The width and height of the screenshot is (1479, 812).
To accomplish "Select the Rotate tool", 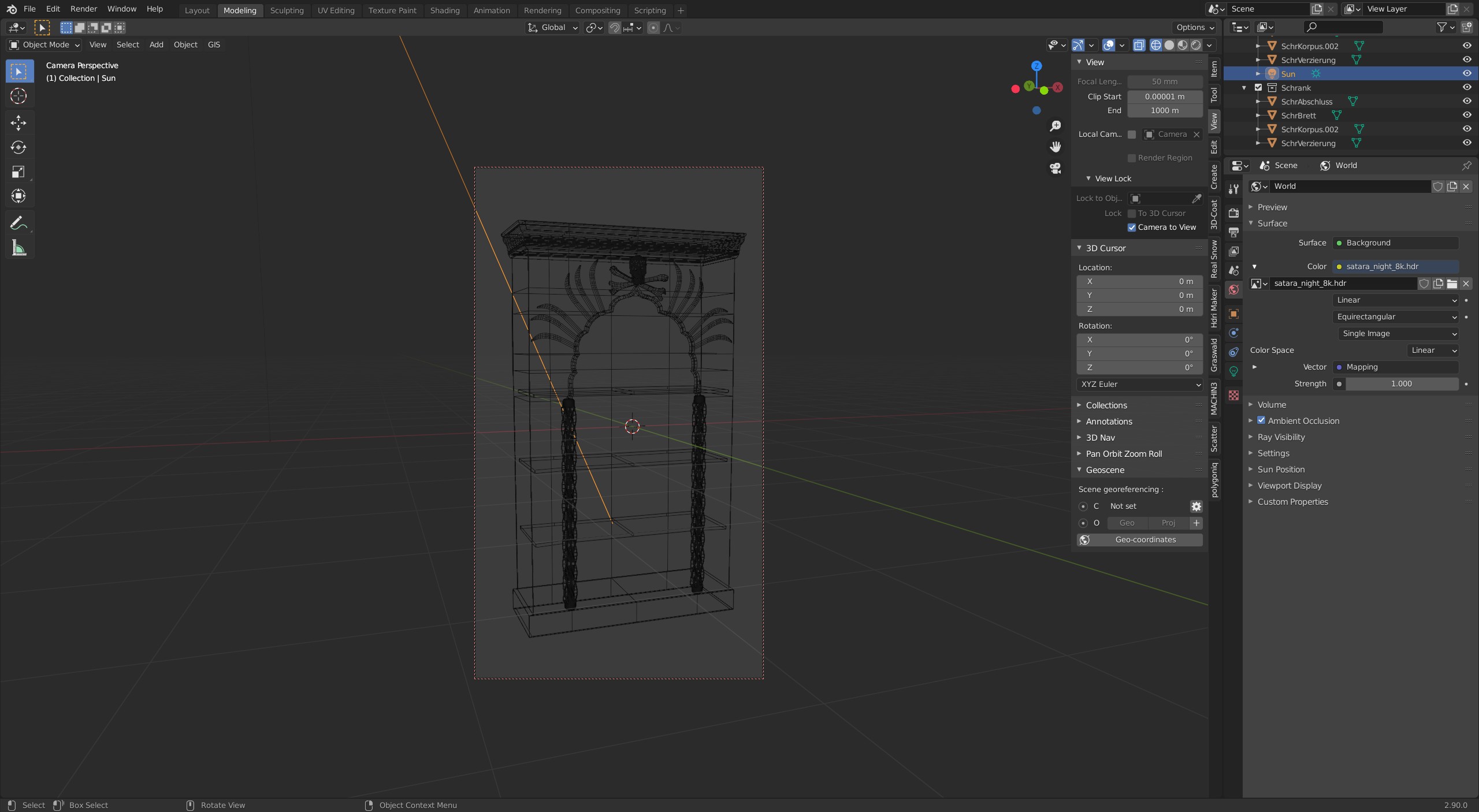I will click(x=18, y=147).
